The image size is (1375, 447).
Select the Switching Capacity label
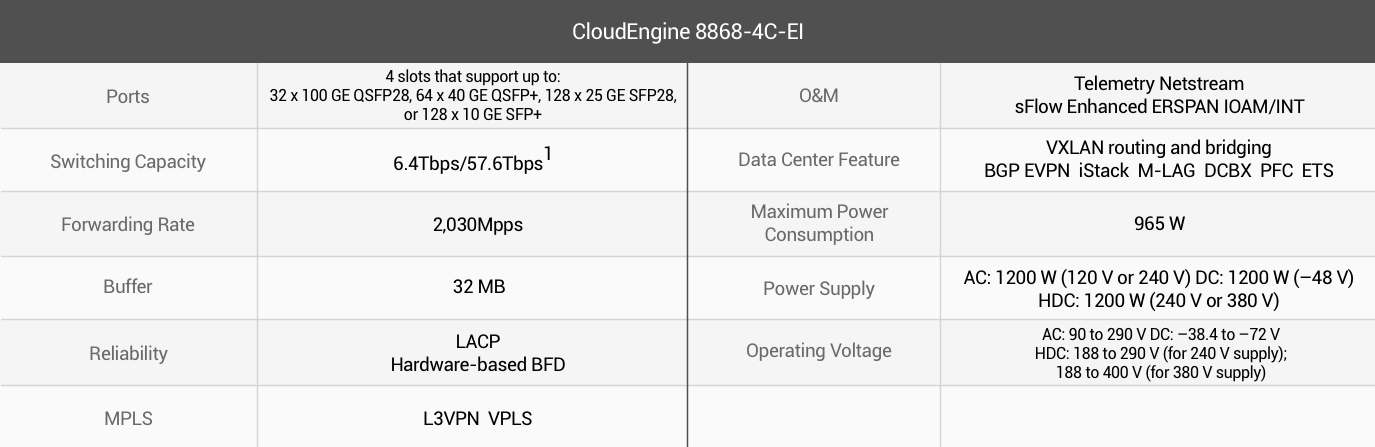point(128,161)
